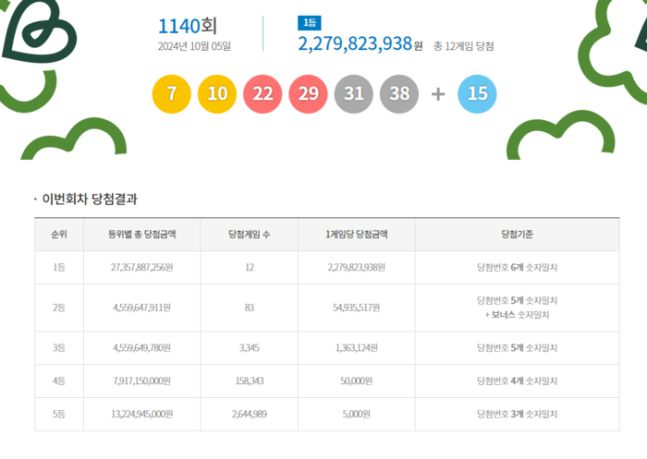
Task: Click the plus sign before bonus ball
Action: [438, 95]
